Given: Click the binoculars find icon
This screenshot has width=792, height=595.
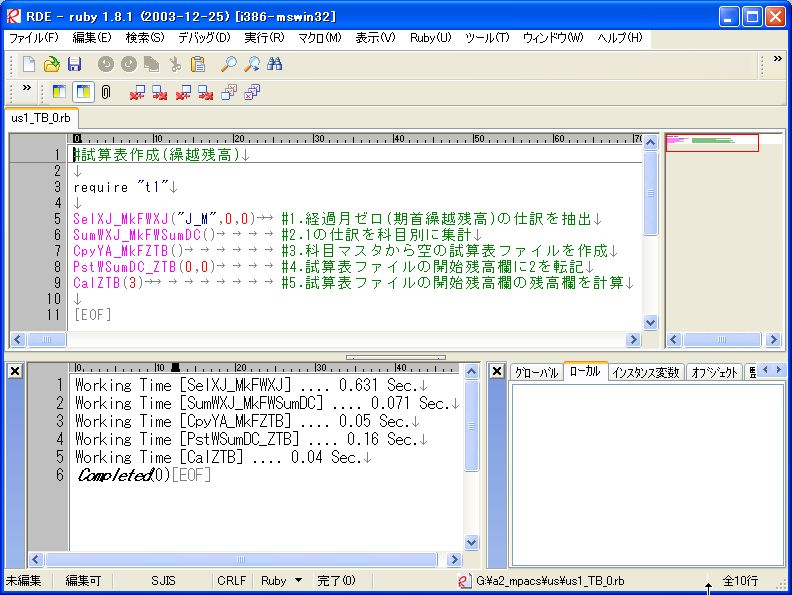Looking at the screenshot, I should tap(274, 64).
